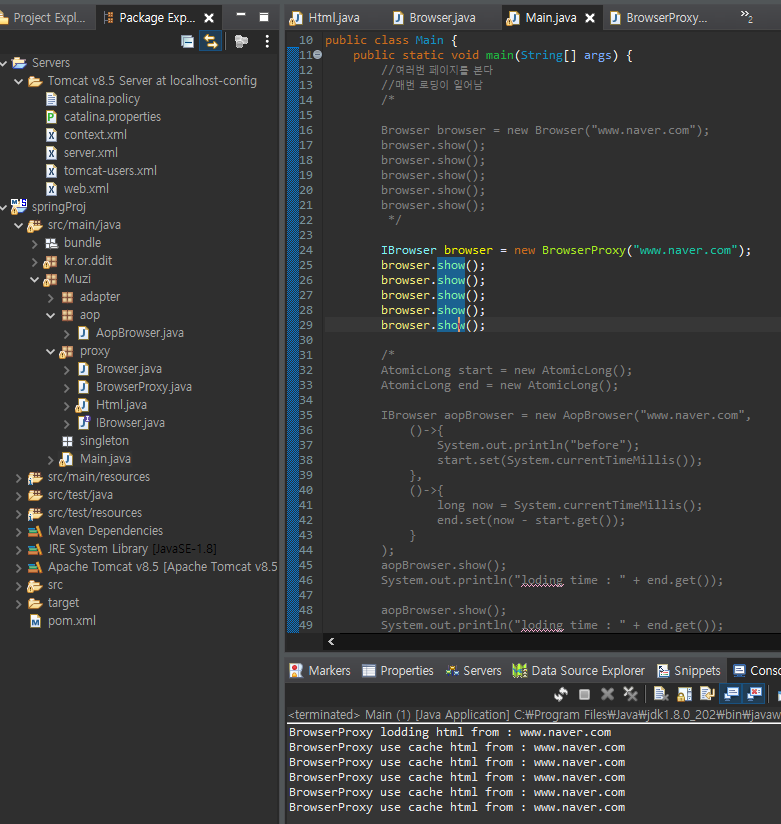Select IBrowser.java interface file
The width and height of the screenshot is (781, 824).
tap(130, 423)
